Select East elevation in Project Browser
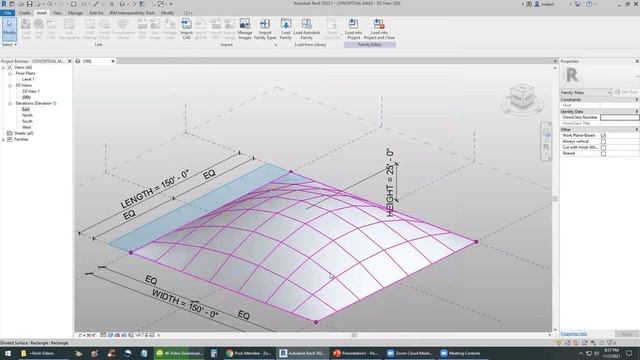 click(26, 109)
